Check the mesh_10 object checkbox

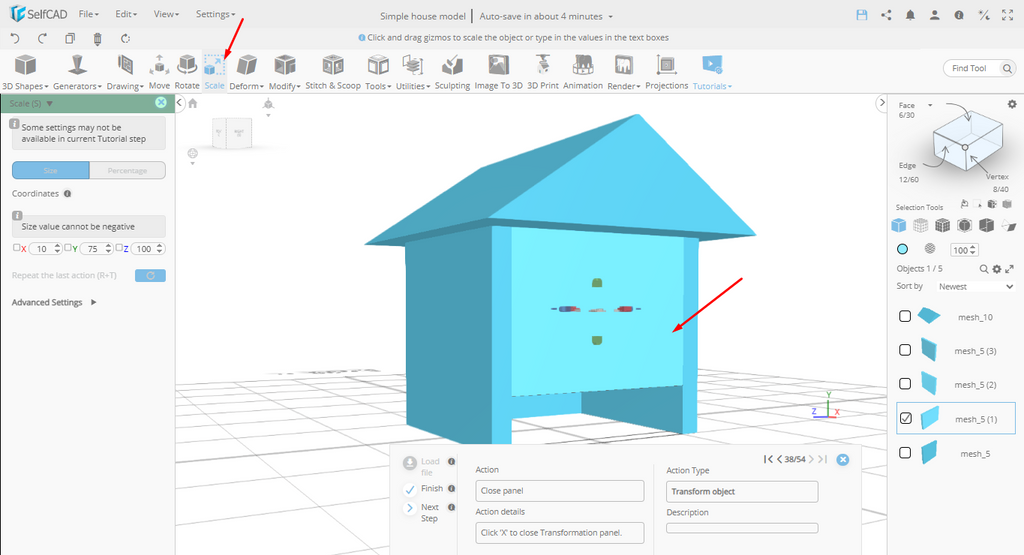coord(905,317)
